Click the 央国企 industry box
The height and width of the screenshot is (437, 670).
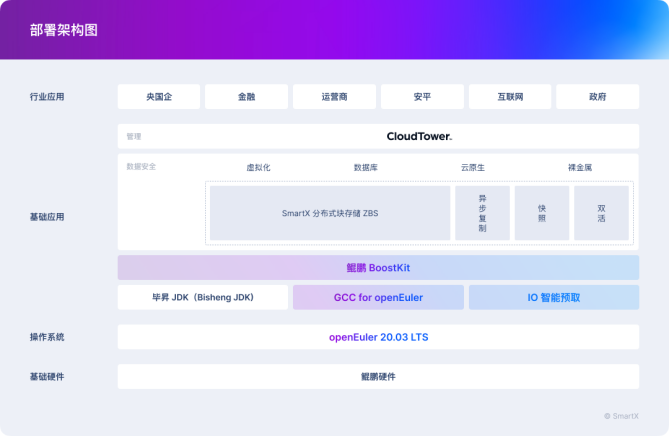click(x=159, y=97)
